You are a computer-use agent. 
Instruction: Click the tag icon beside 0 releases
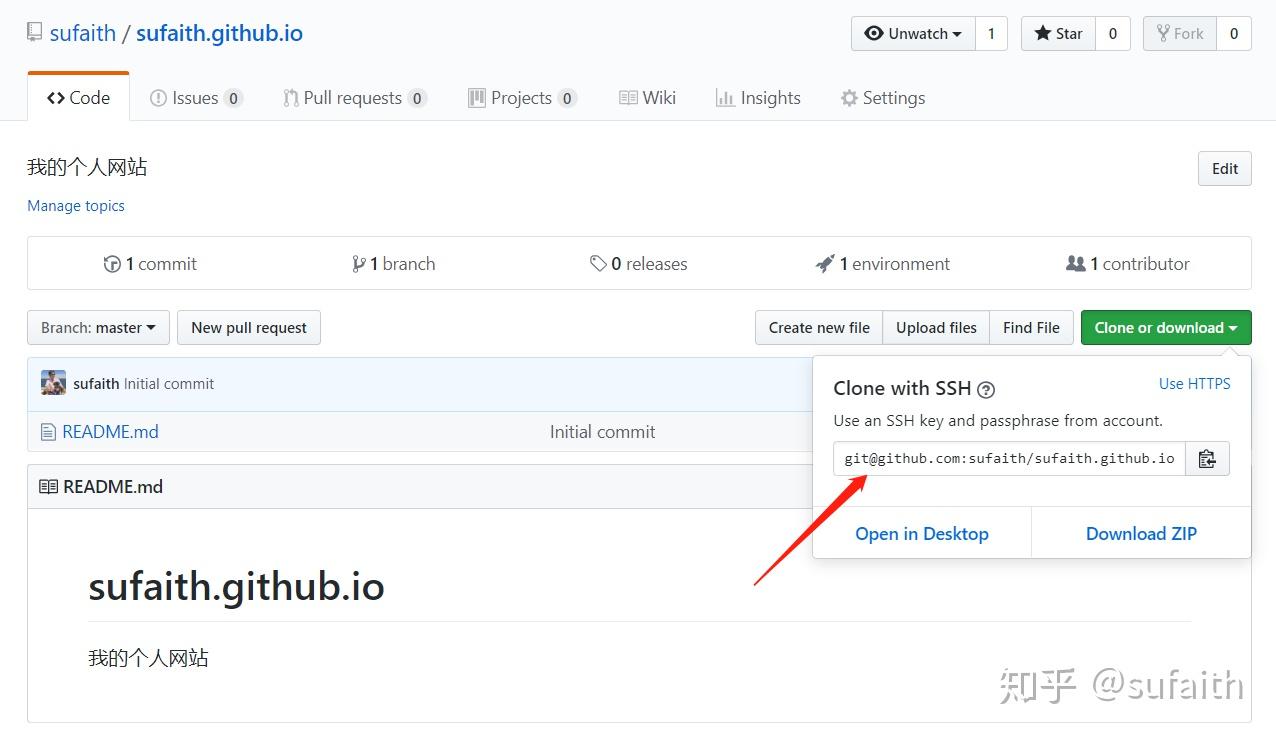click(598, 264)
